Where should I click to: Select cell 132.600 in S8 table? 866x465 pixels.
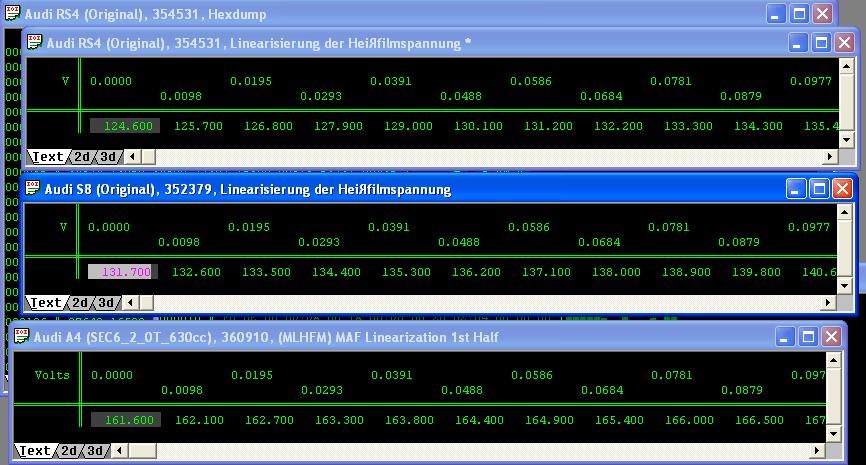point(196,272)
